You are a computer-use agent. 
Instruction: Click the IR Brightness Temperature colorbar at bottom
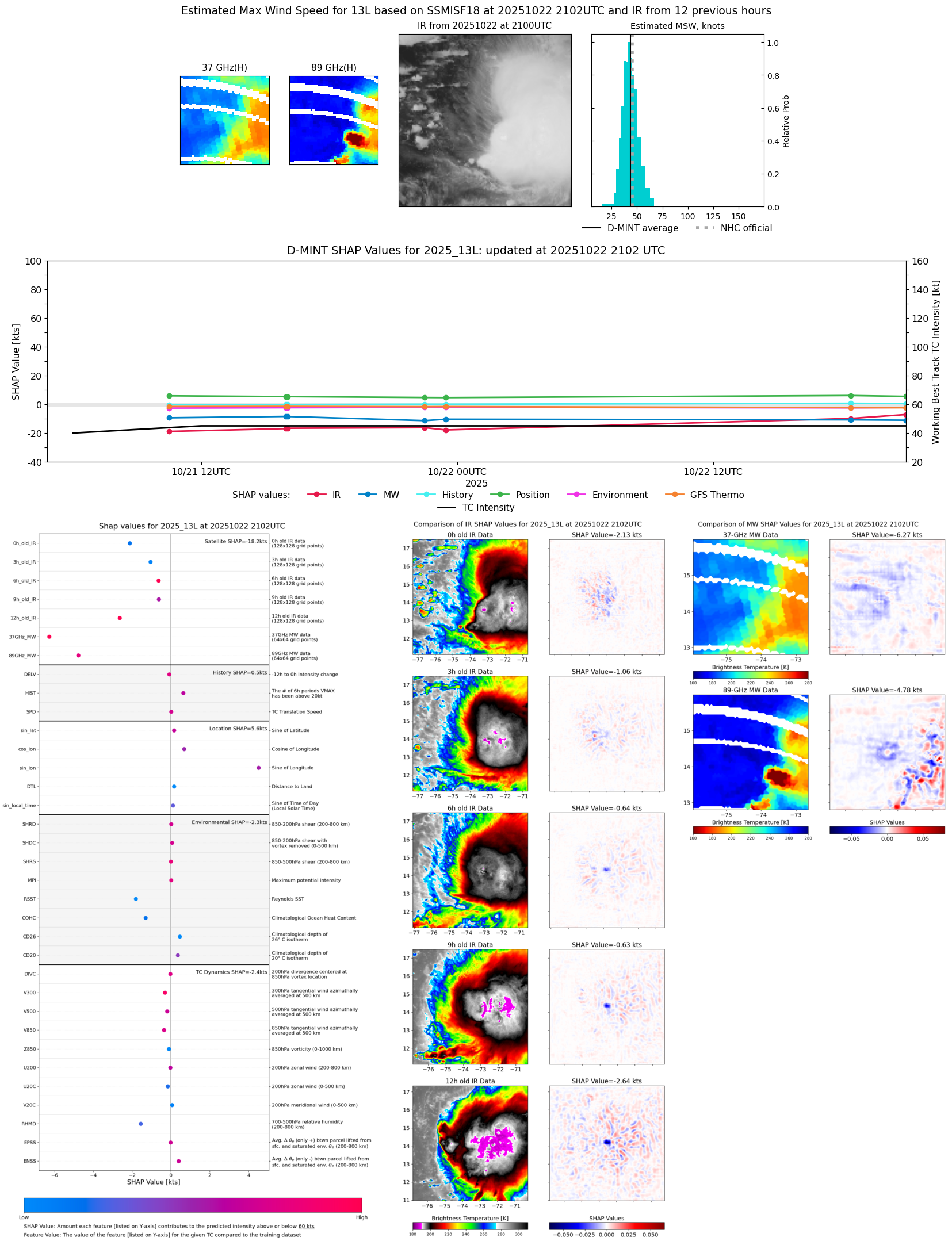coord(470,1225)
